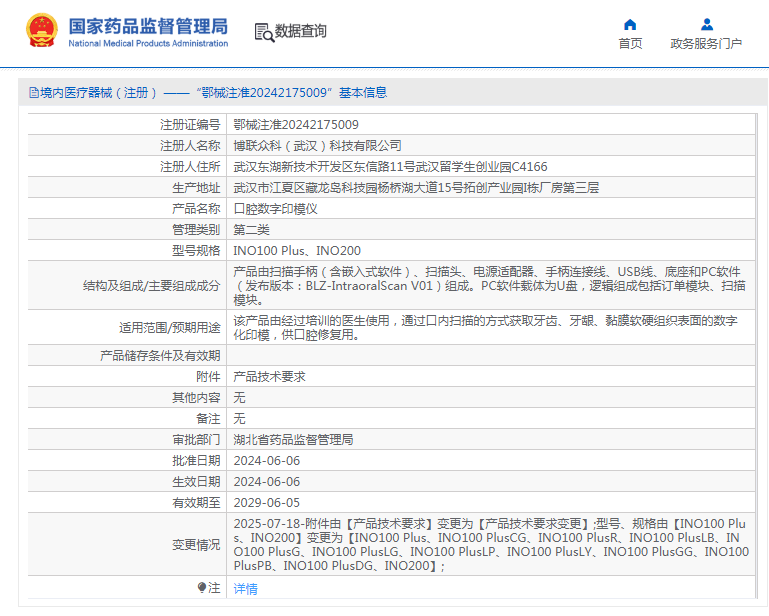The width and height of the screenshot is (769, 616).
Task: Click the 无 value in 其他内容 row
Action: [x=239, y=398]
